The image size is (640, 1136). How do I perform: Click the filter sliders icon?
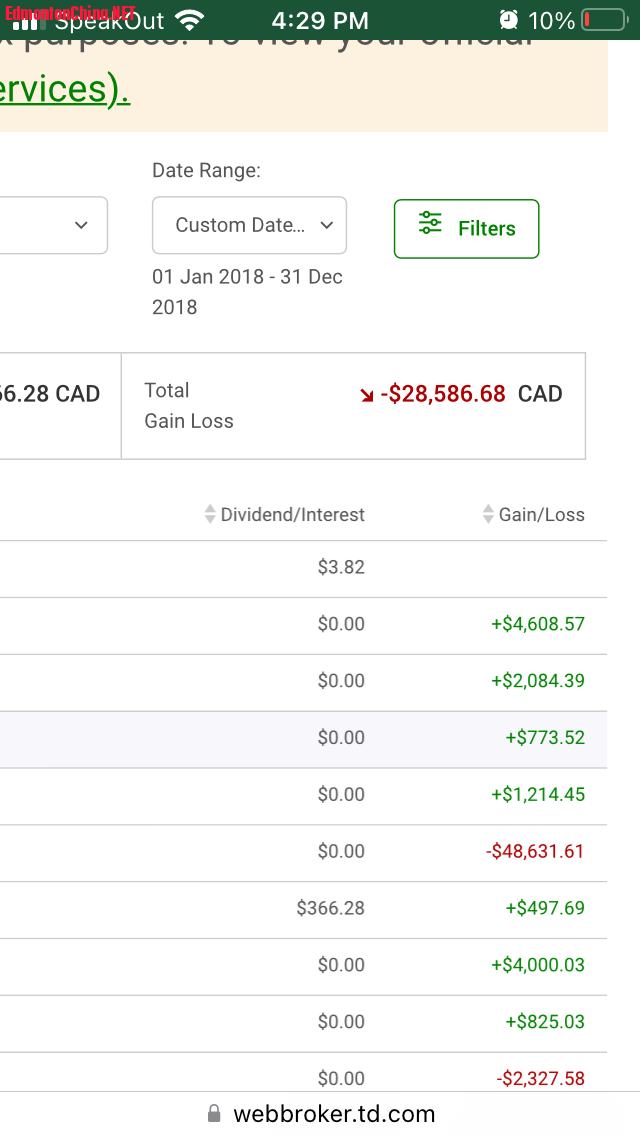pos(431,223)
